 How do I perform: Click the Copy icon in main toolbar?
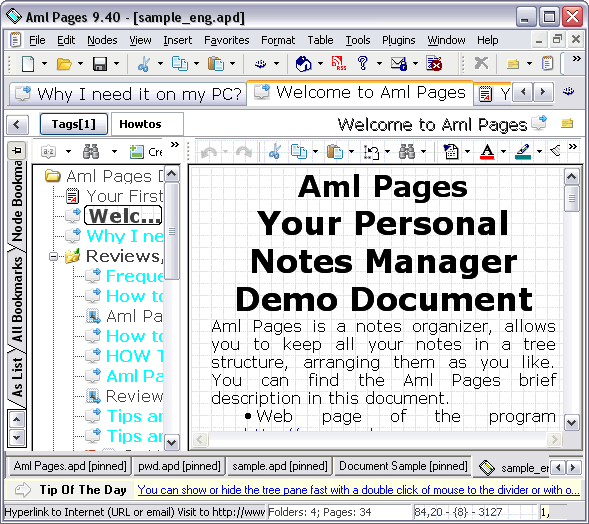[180, 63]
